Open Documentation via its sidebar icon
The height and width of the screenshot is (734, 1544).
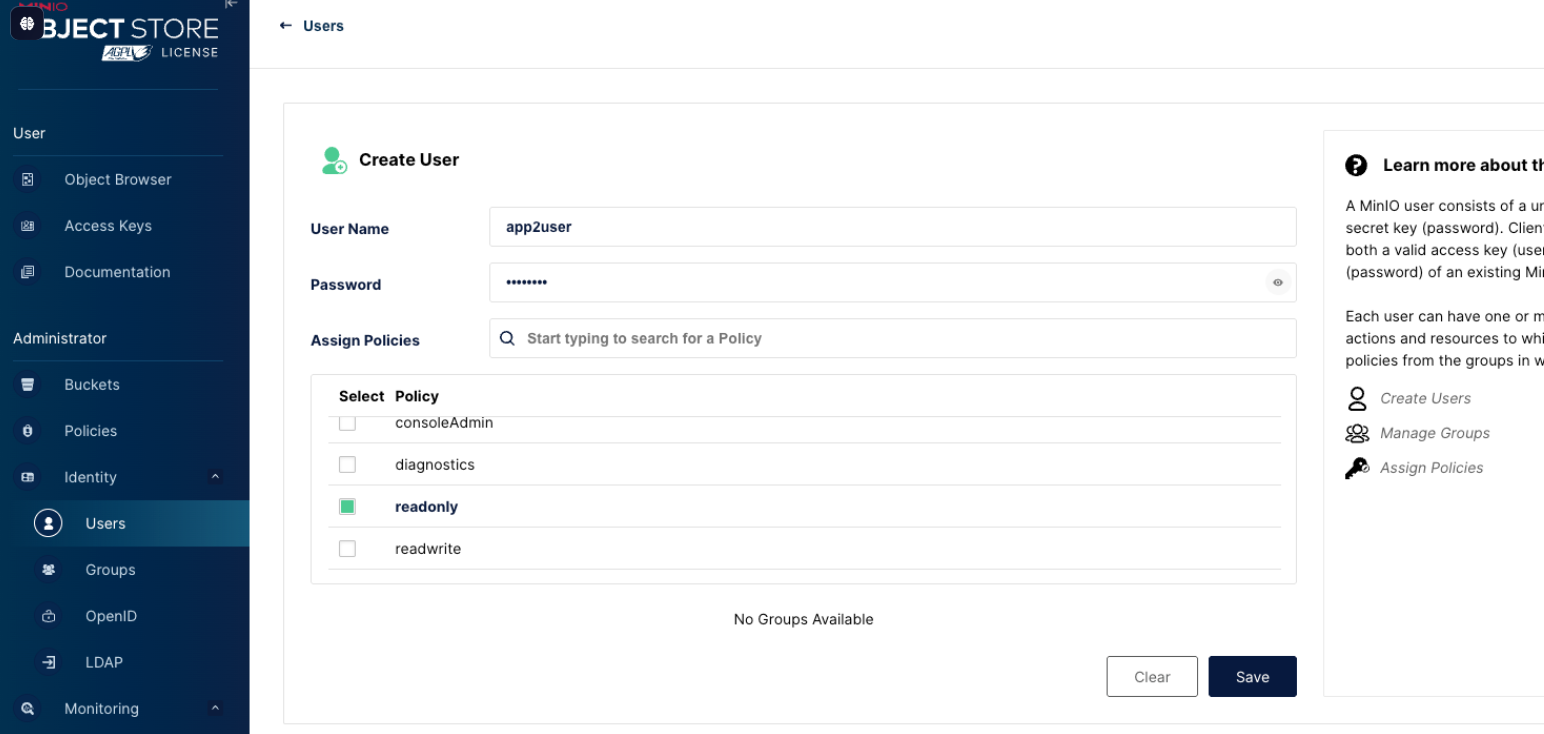[x=28, y=272]
